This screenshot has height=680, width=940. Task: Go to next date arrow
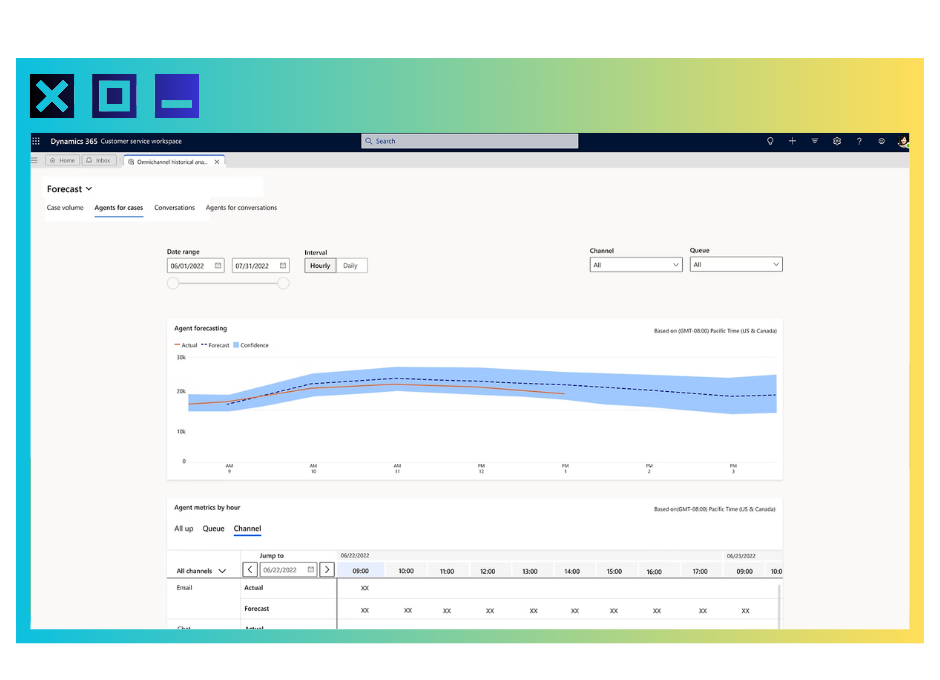pyautogui.click(x=327, y=570)
